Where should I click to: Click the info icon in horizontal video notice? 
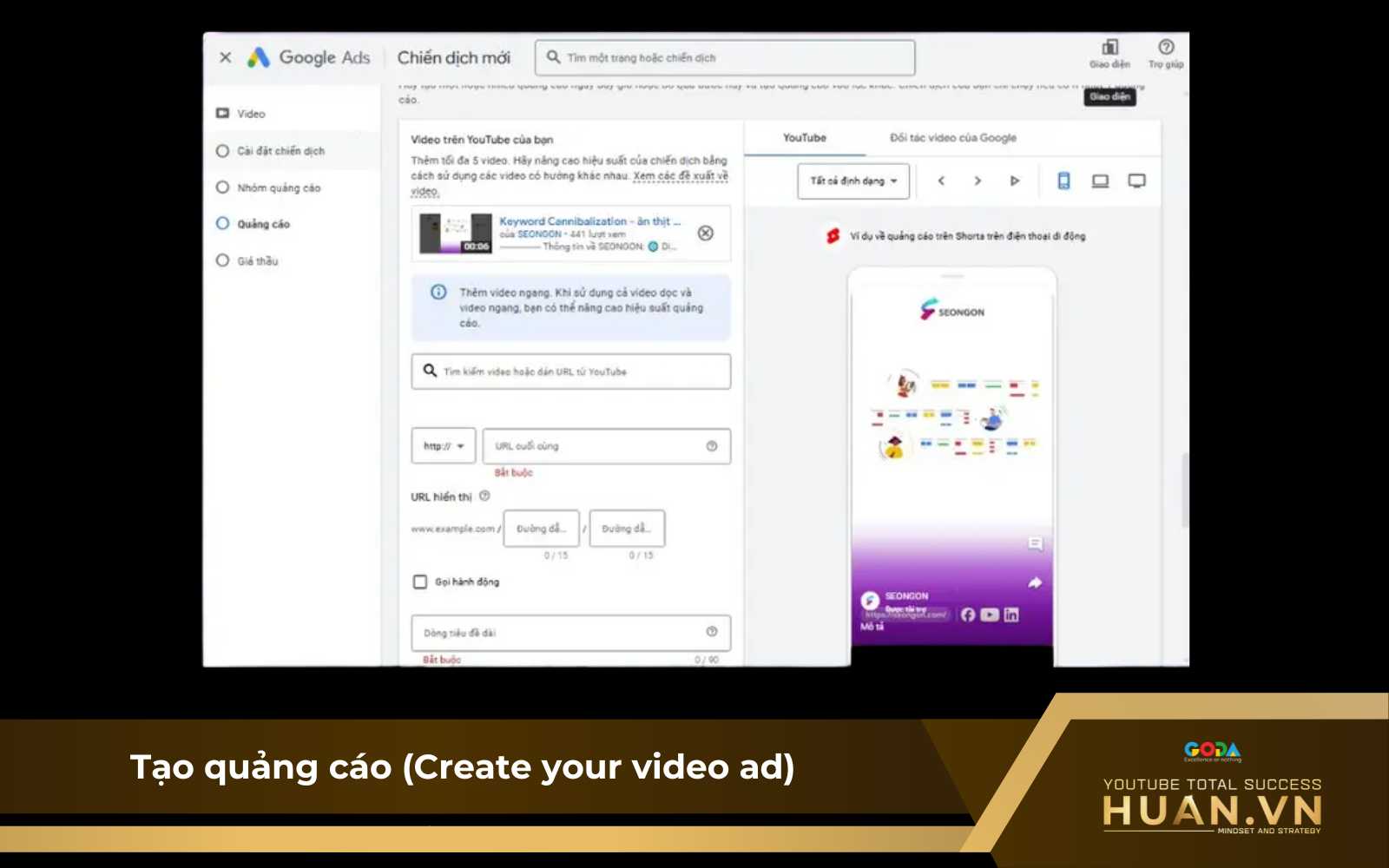tap(438, 293)
